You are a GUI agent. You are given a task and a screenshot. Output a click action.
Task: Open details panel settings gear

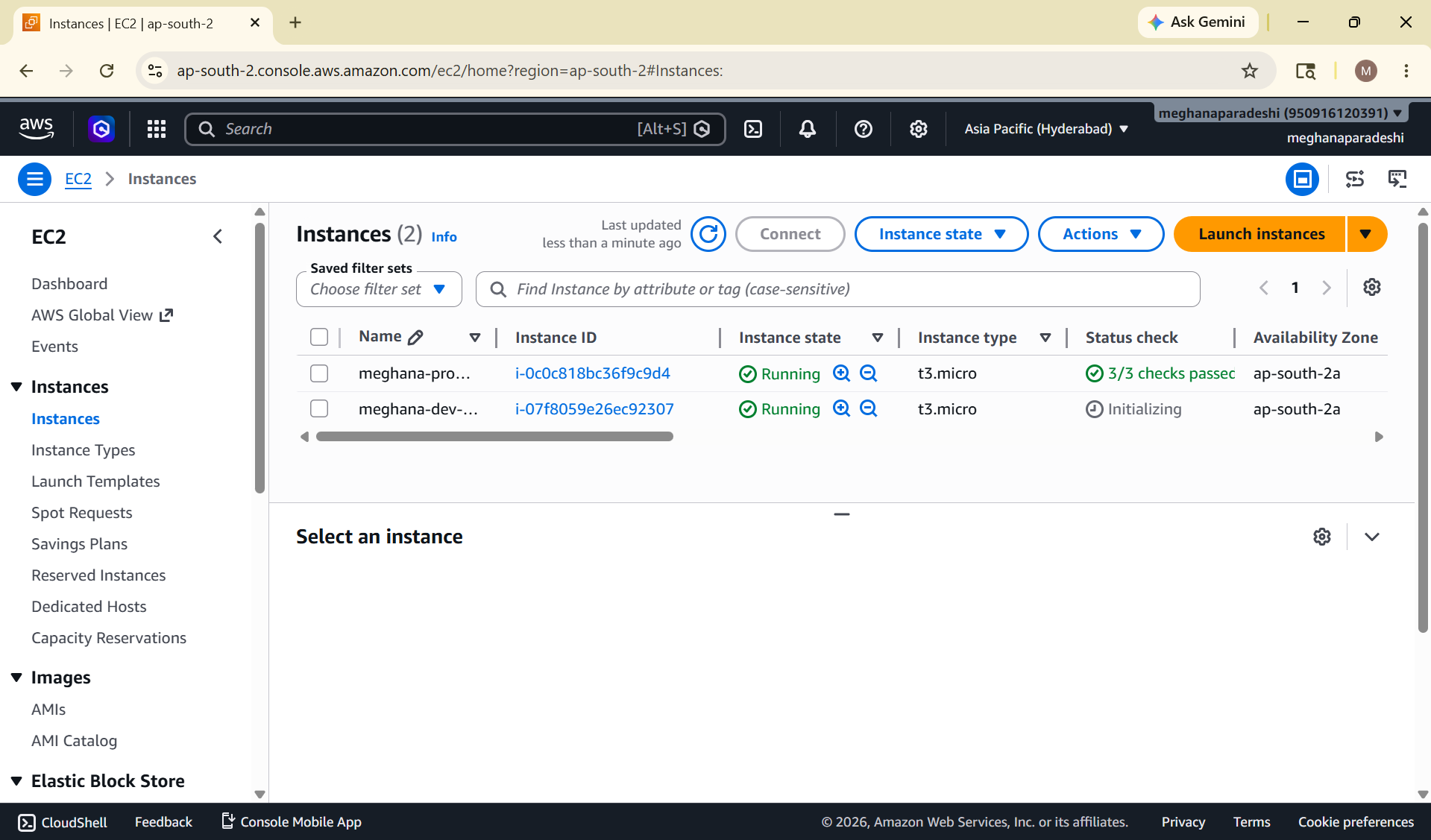pyautogui.click(x=1322, y=537)
